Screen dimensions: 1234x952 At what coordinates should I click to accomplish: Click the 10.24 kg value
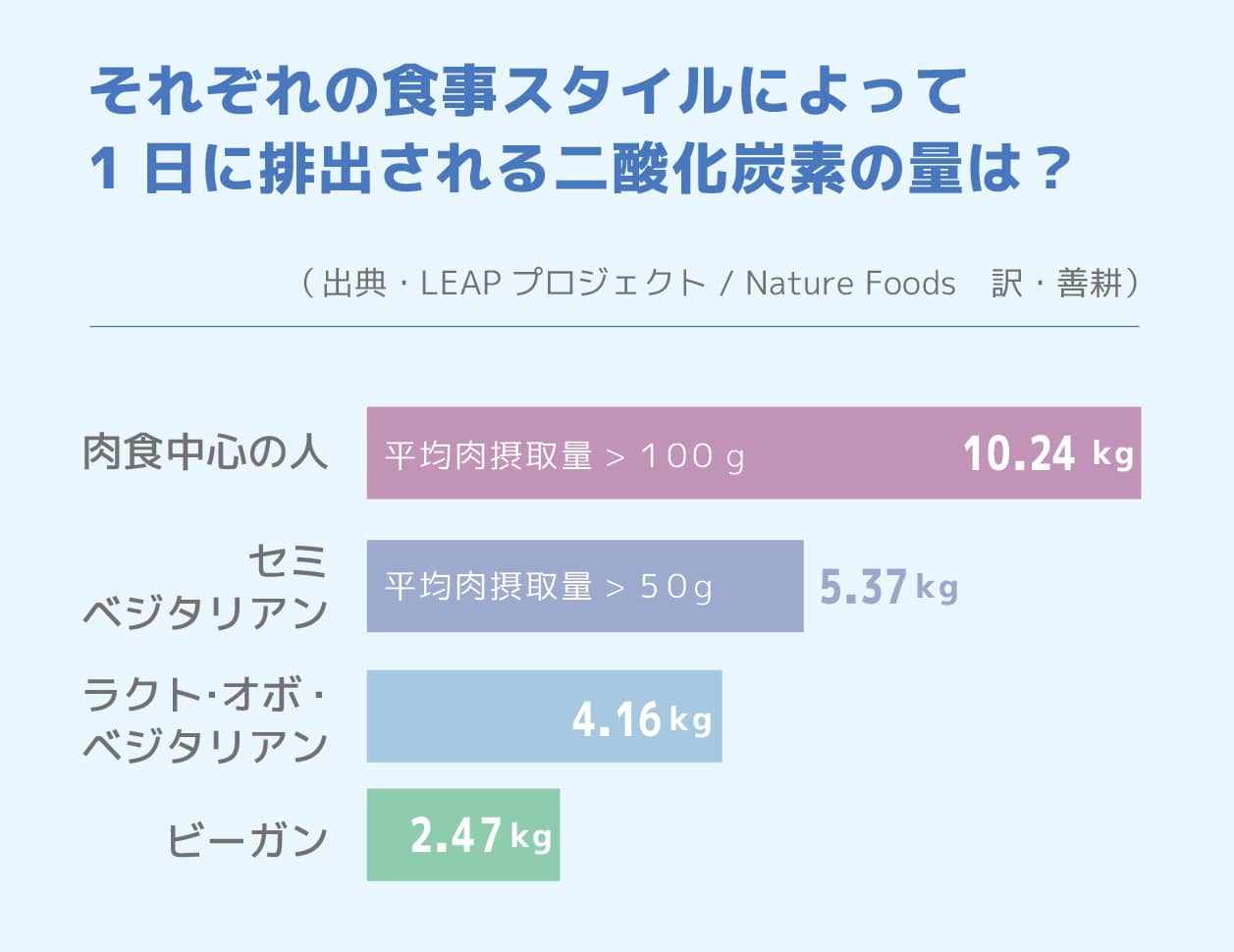tap(1047, 453)
